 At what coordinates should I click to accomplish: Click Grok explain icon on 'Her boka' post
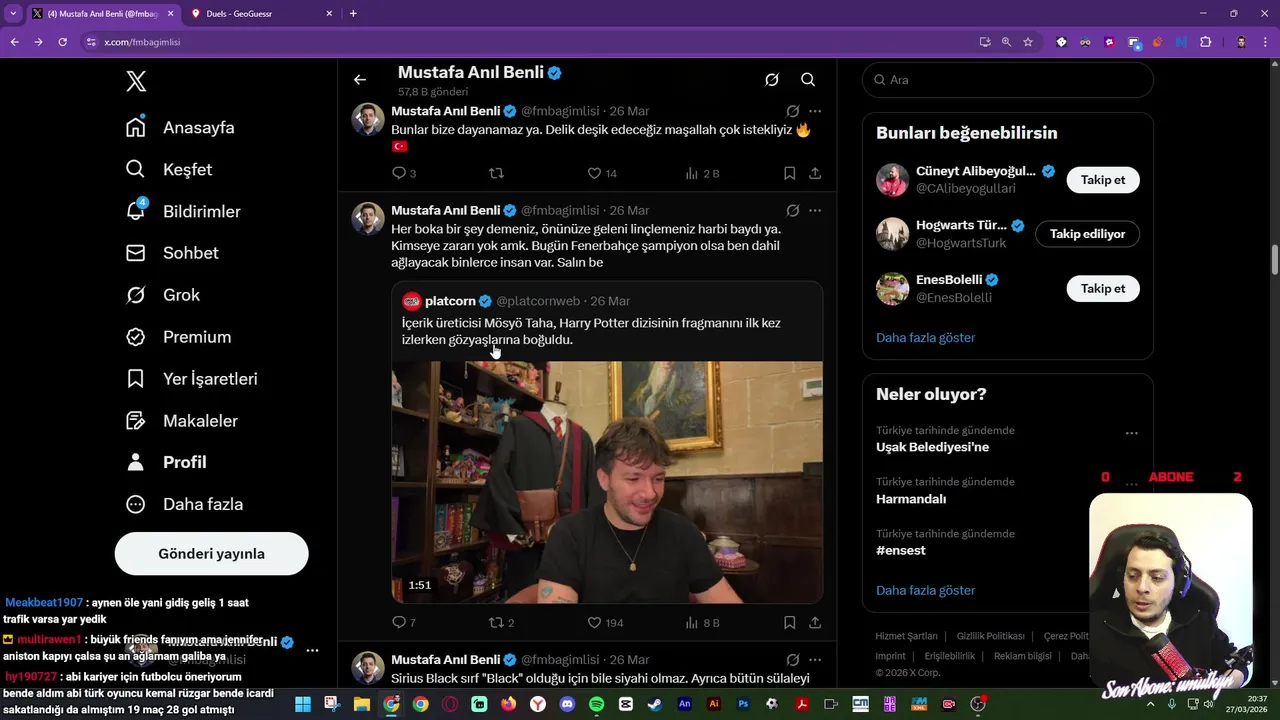click(x=792, y=211)
